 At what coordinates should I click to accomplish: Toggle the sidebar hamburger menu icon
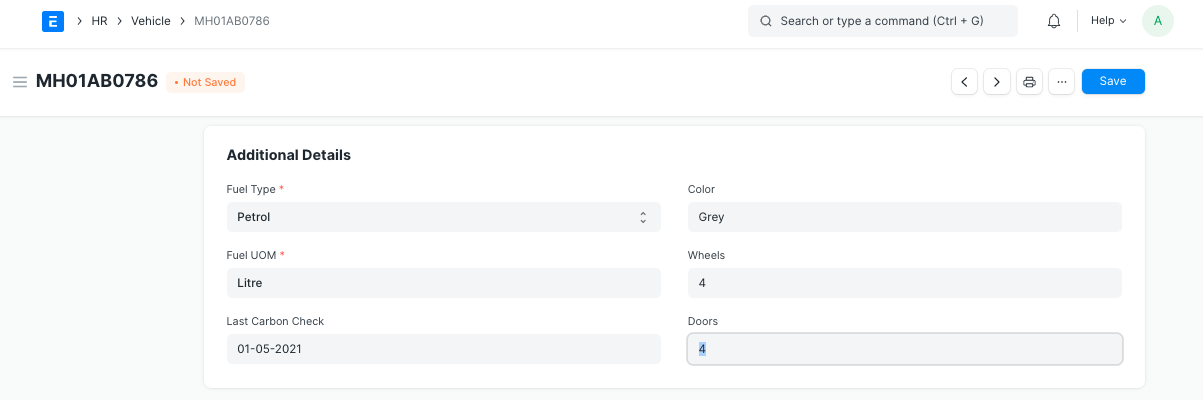(19, 82)
